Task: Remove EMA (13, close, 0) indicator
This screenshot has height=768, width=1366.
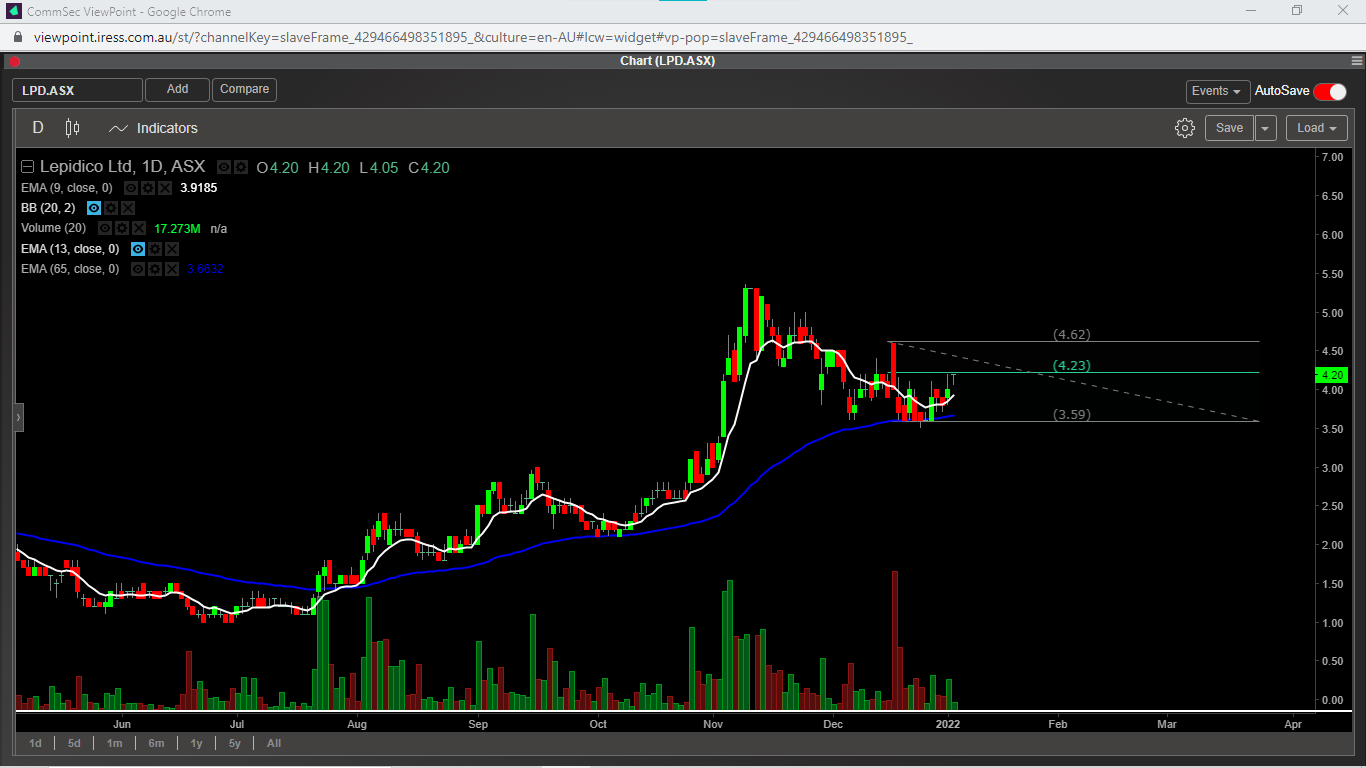Action: coord(172,248)
